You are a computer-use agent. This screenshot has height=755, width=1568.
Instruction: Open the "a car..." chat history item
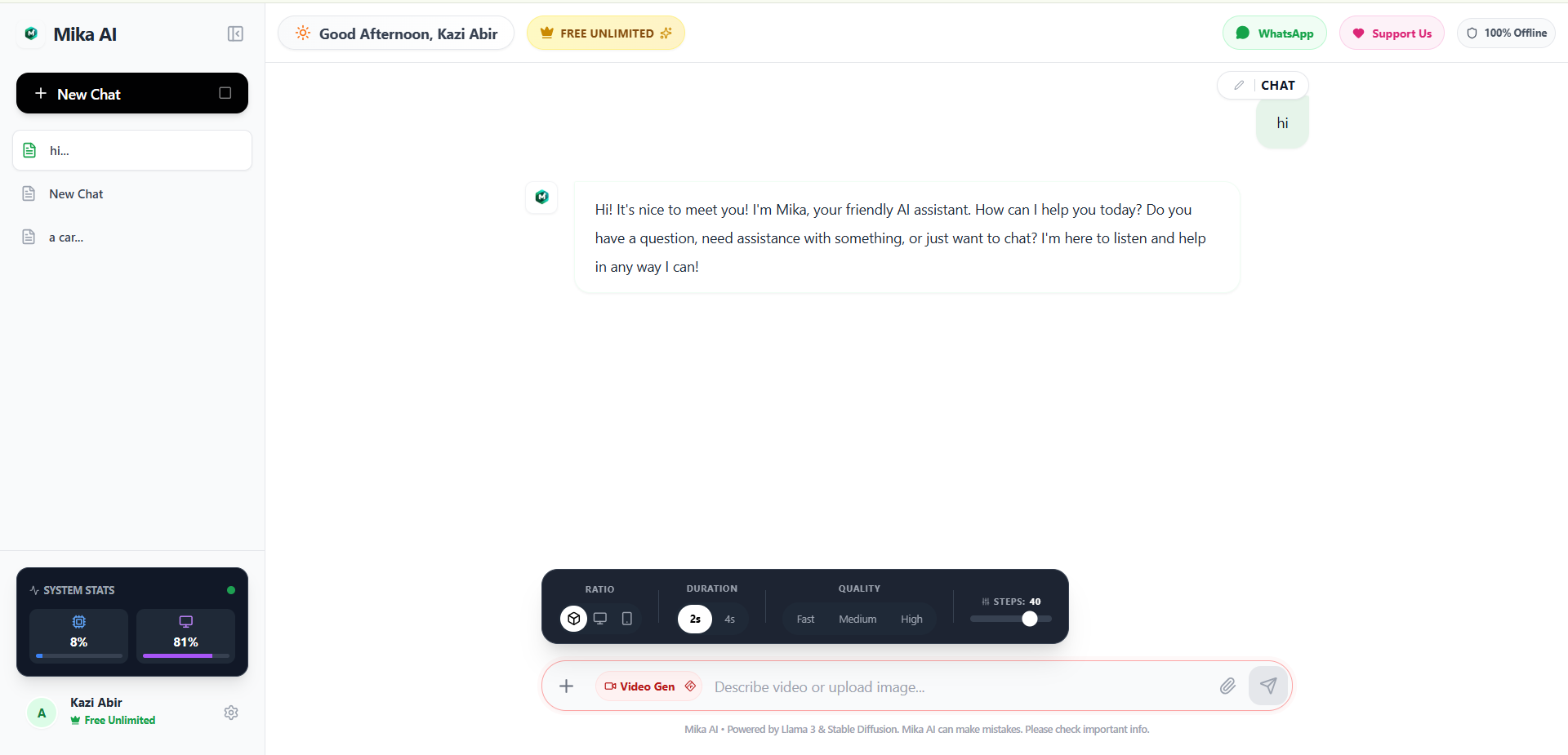[132, 238]
